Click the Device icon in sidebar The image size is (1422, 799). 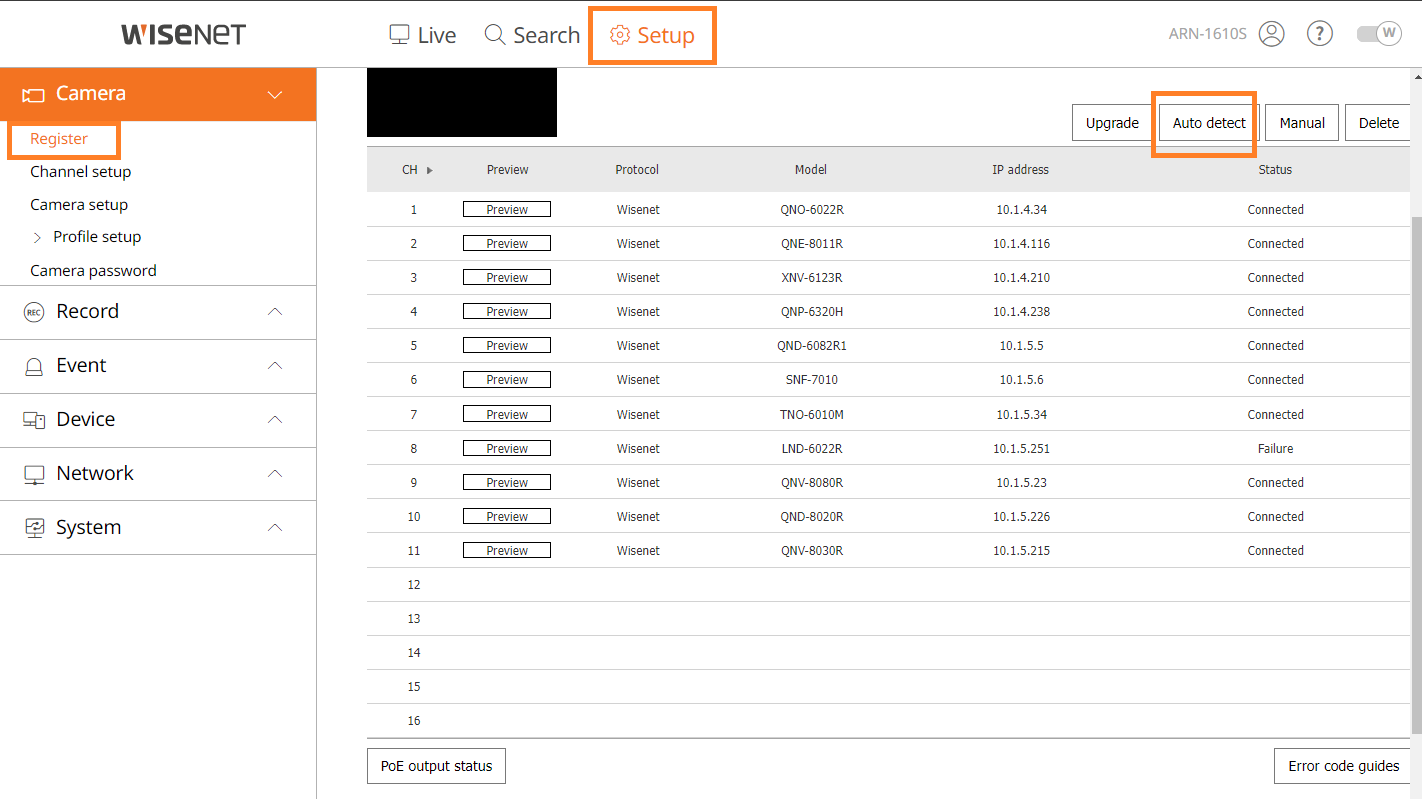click(34, 420)
